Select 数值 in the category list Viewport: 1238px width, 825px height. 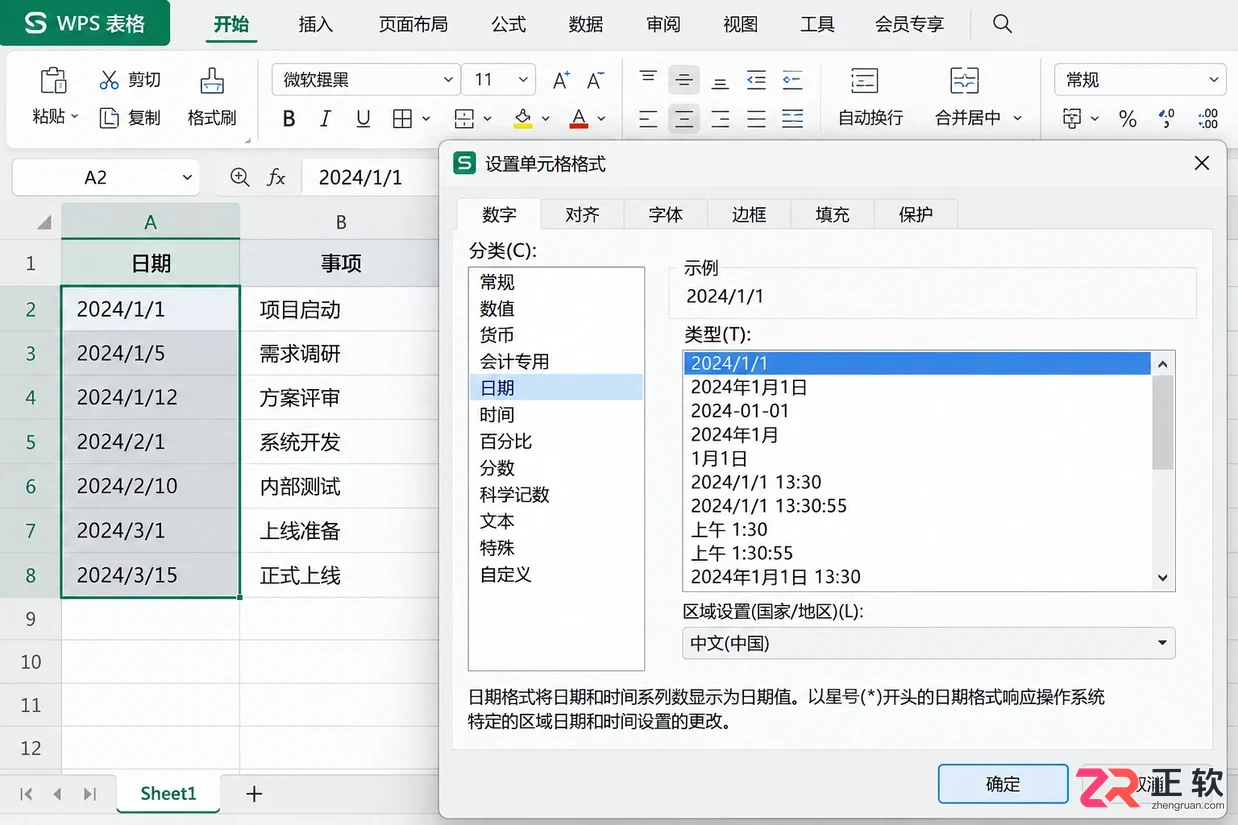(556, 309)
